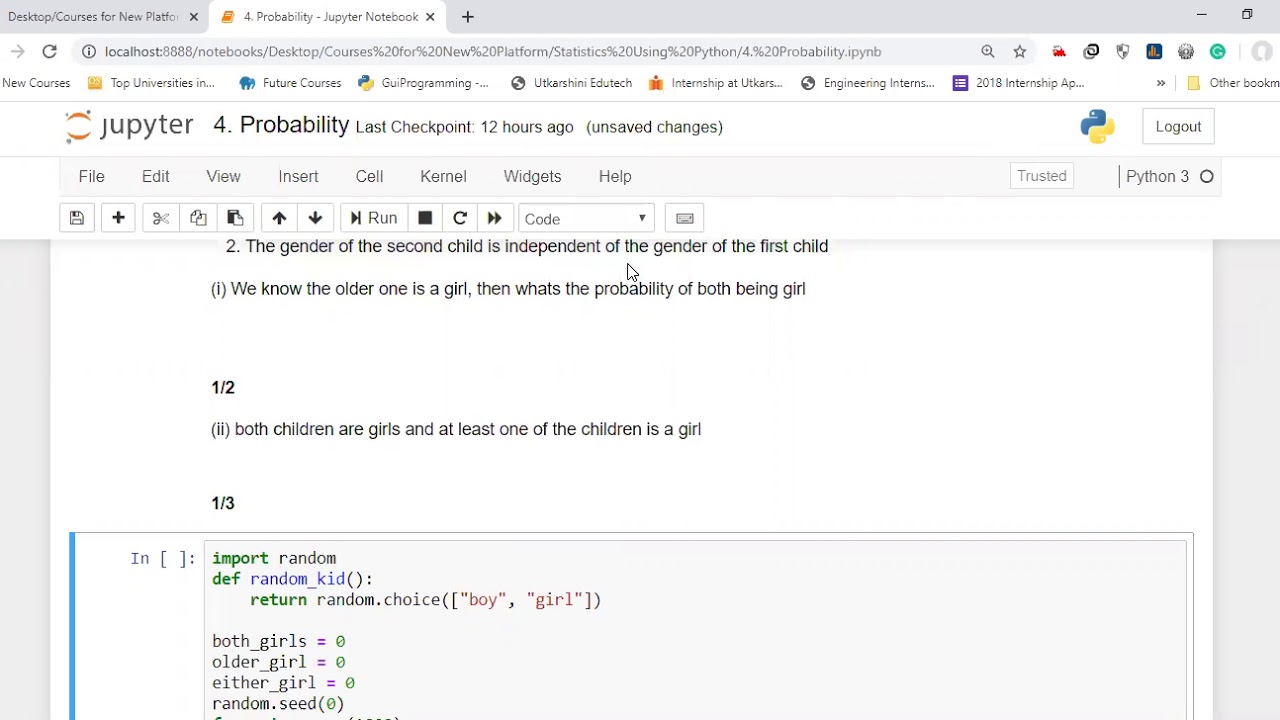This screenshot has height=720, width=1280.
Task: Open the Insert menu
Action: (298, 176)
